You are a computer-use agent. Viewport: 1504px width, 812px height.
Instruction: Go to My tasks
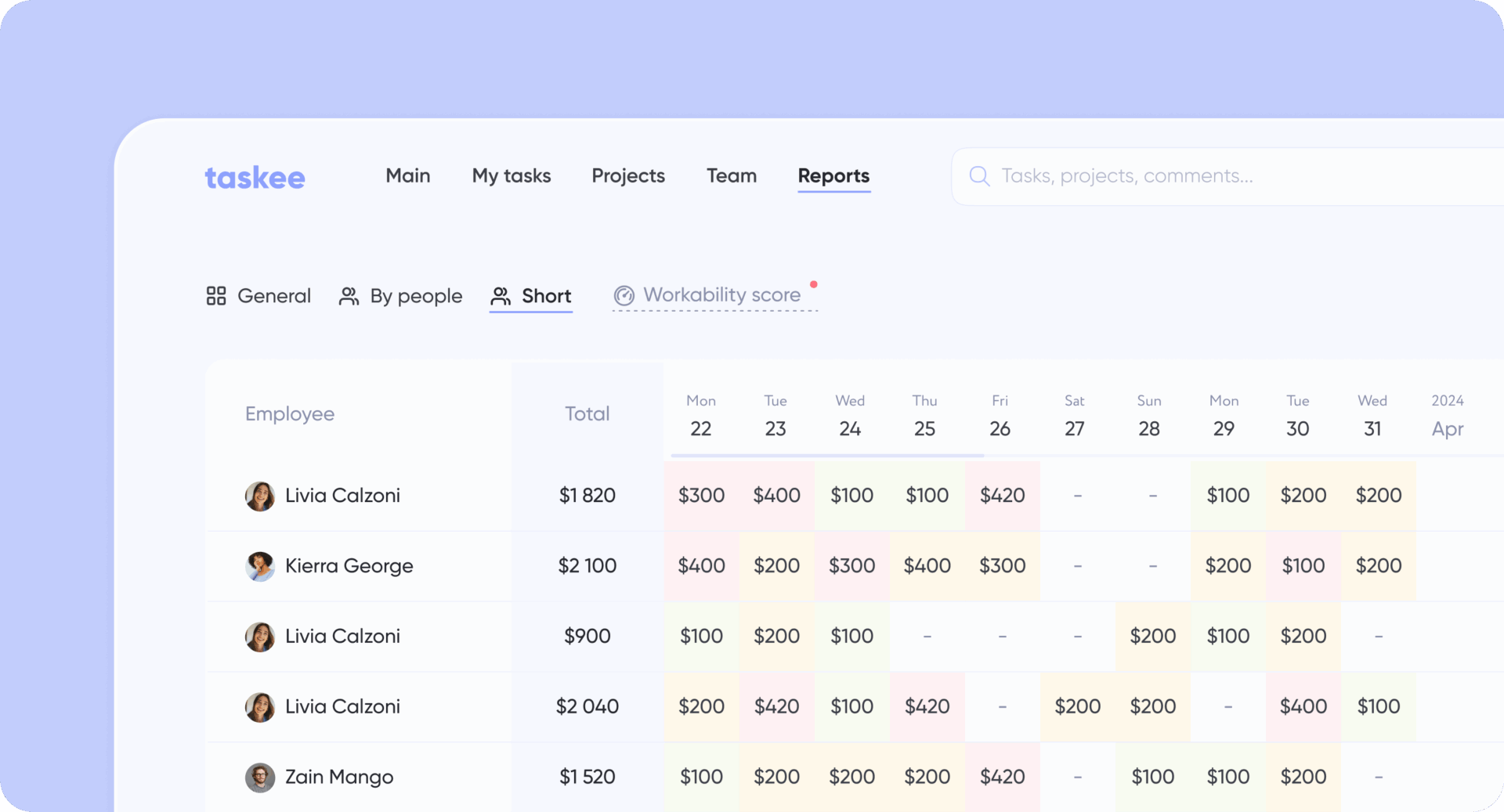(511, 176)
